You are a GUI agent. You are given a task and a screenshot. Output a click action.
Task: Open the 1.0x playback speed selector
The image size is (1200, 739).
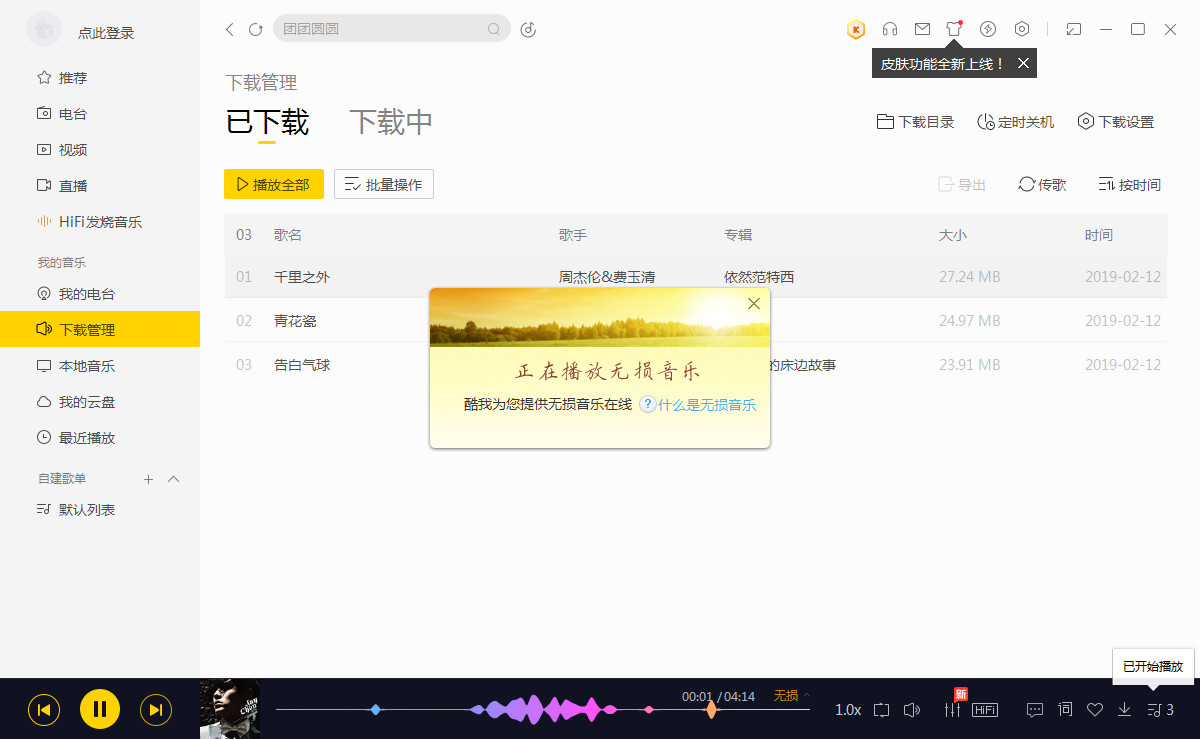point(846,709)
